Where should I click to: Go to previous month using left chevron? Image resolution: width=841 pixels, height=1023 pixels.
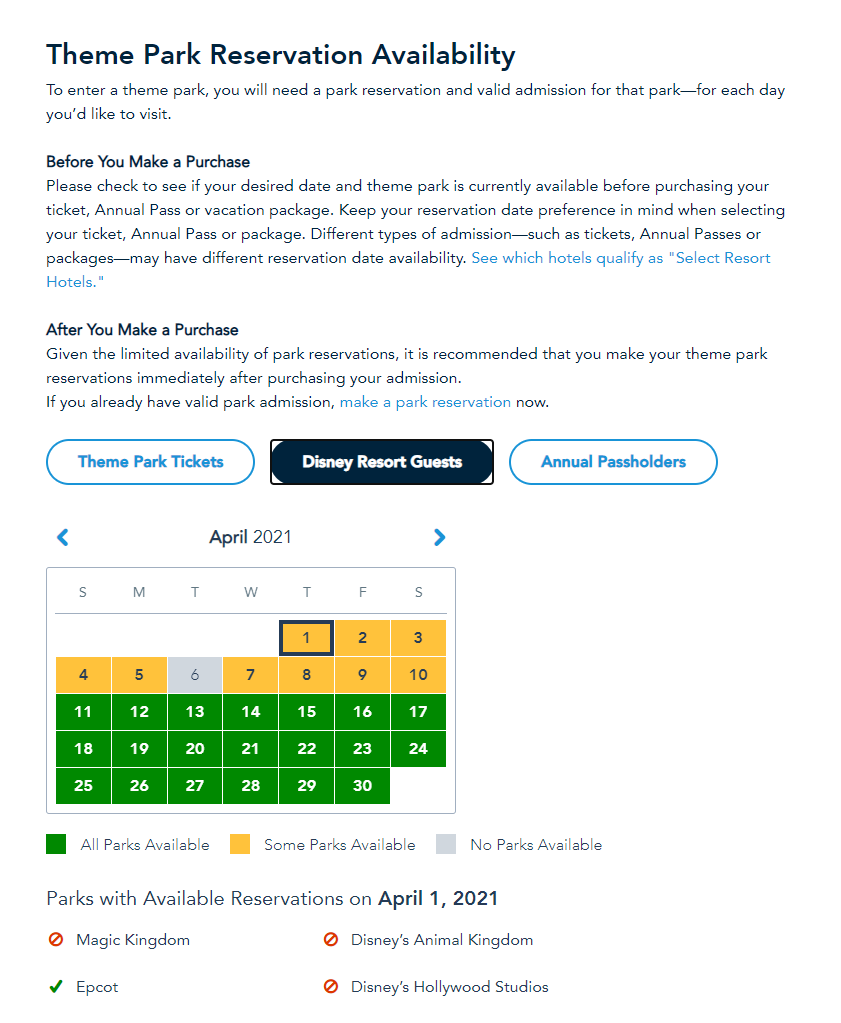click(63, 537)
